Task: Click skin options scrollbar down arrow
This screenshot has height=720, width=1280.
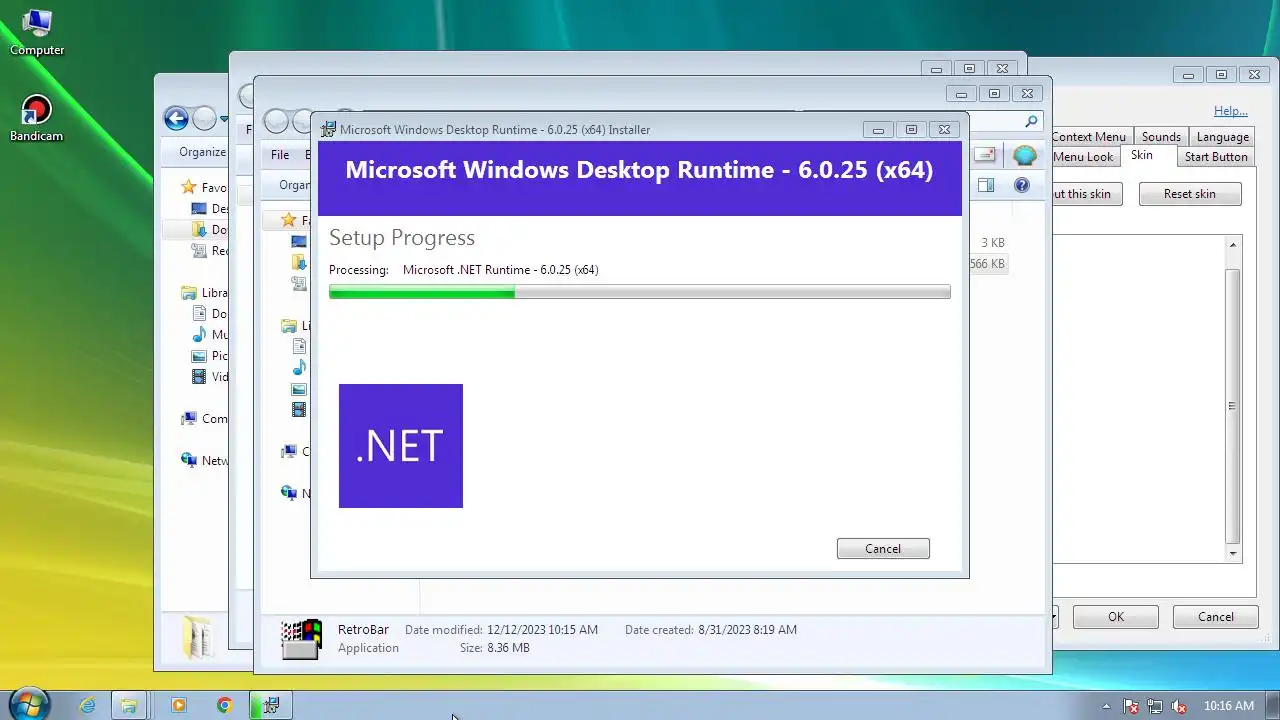Action: 1233,553
